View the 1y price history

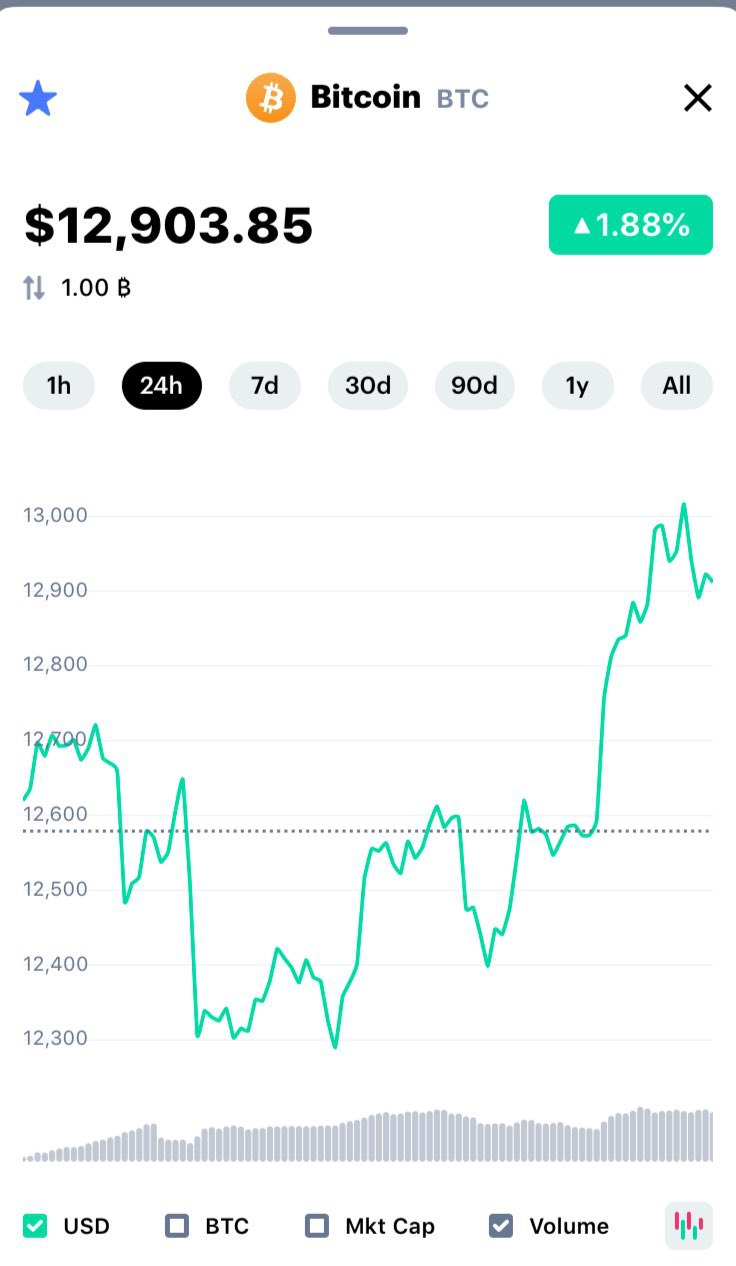pyautogui.click(x=577, y=386)
